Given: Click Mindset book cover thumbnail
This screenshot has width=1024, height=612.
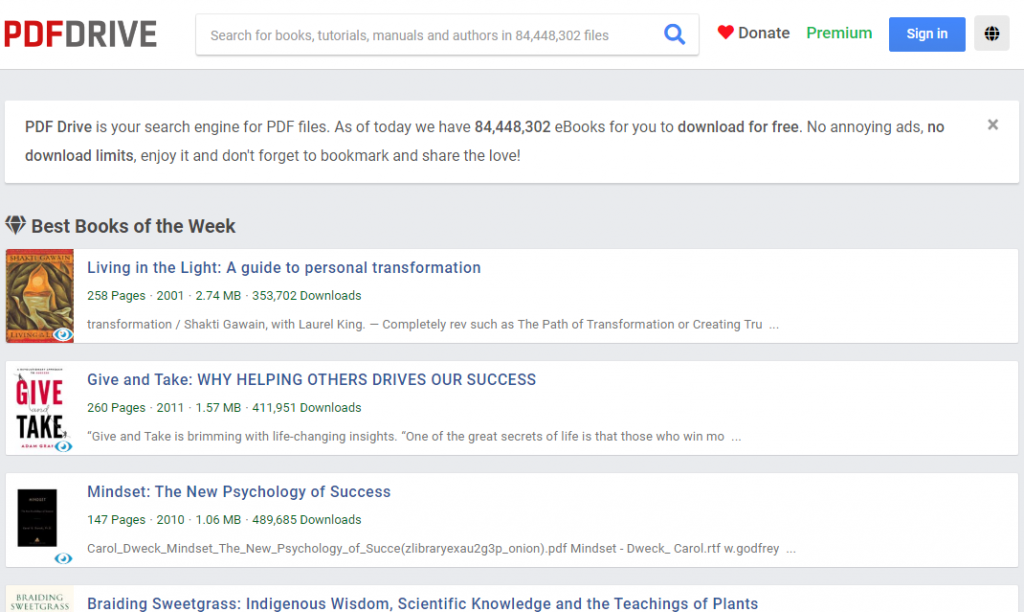Looking at the screenshot, I should [x=37, y=518].
